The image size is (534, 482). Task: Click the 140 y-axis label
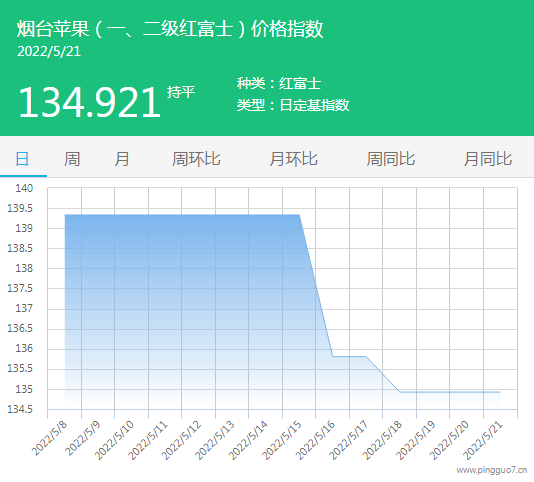click(x=24, y=188)
